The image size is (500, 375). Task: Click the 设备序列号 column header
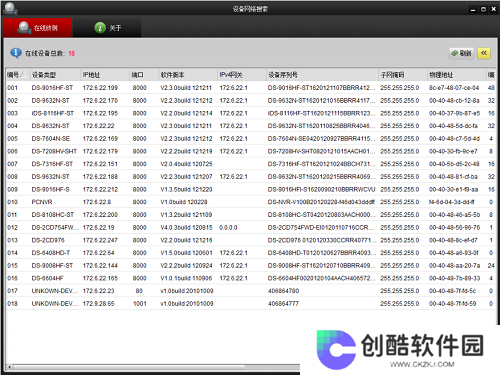pos(322,75)
